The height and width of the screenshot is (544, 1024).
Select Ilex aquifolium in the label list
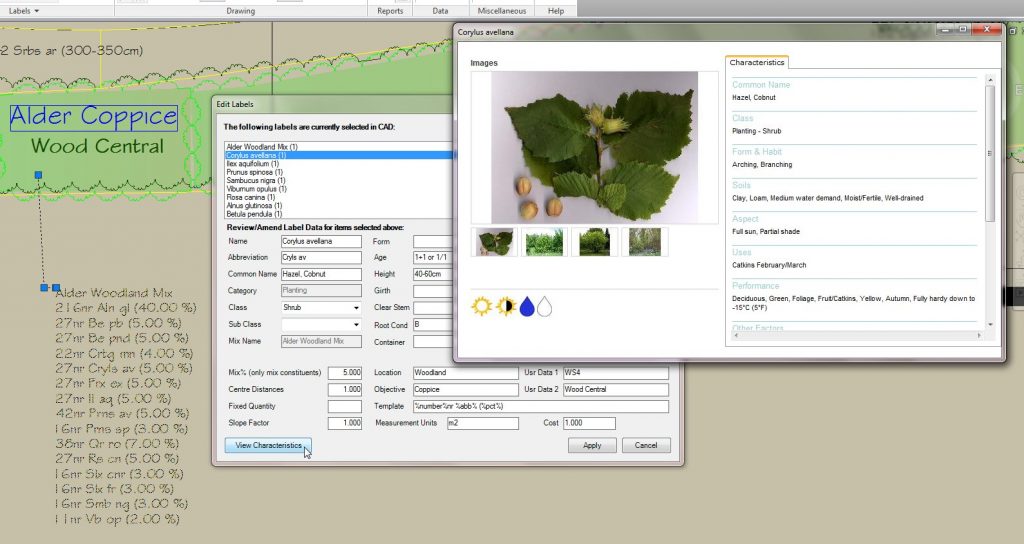[x=254, y=164]
